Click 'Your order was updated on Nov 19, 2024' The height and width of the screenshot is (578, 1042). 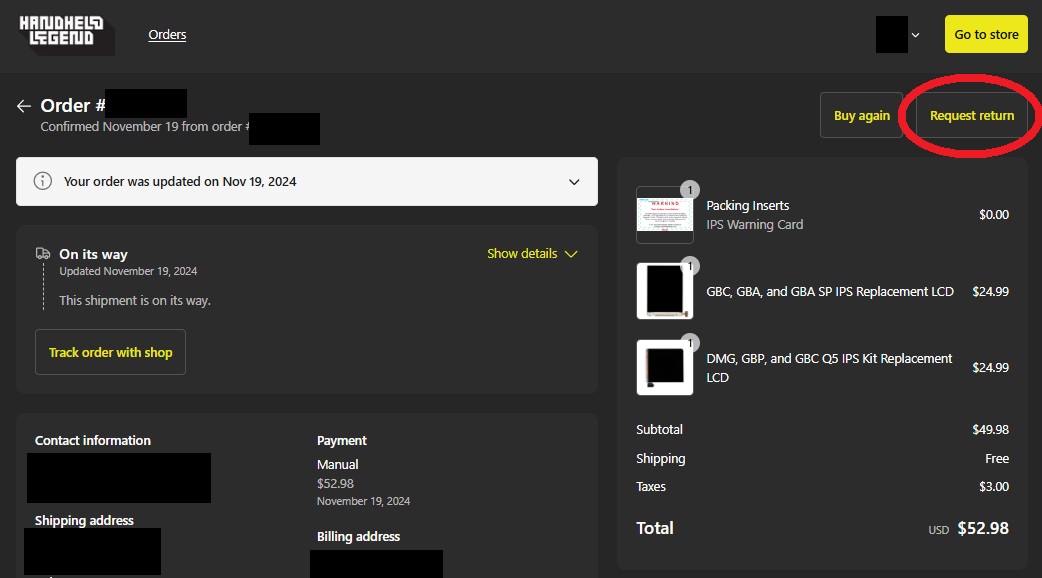pos(180,181)
